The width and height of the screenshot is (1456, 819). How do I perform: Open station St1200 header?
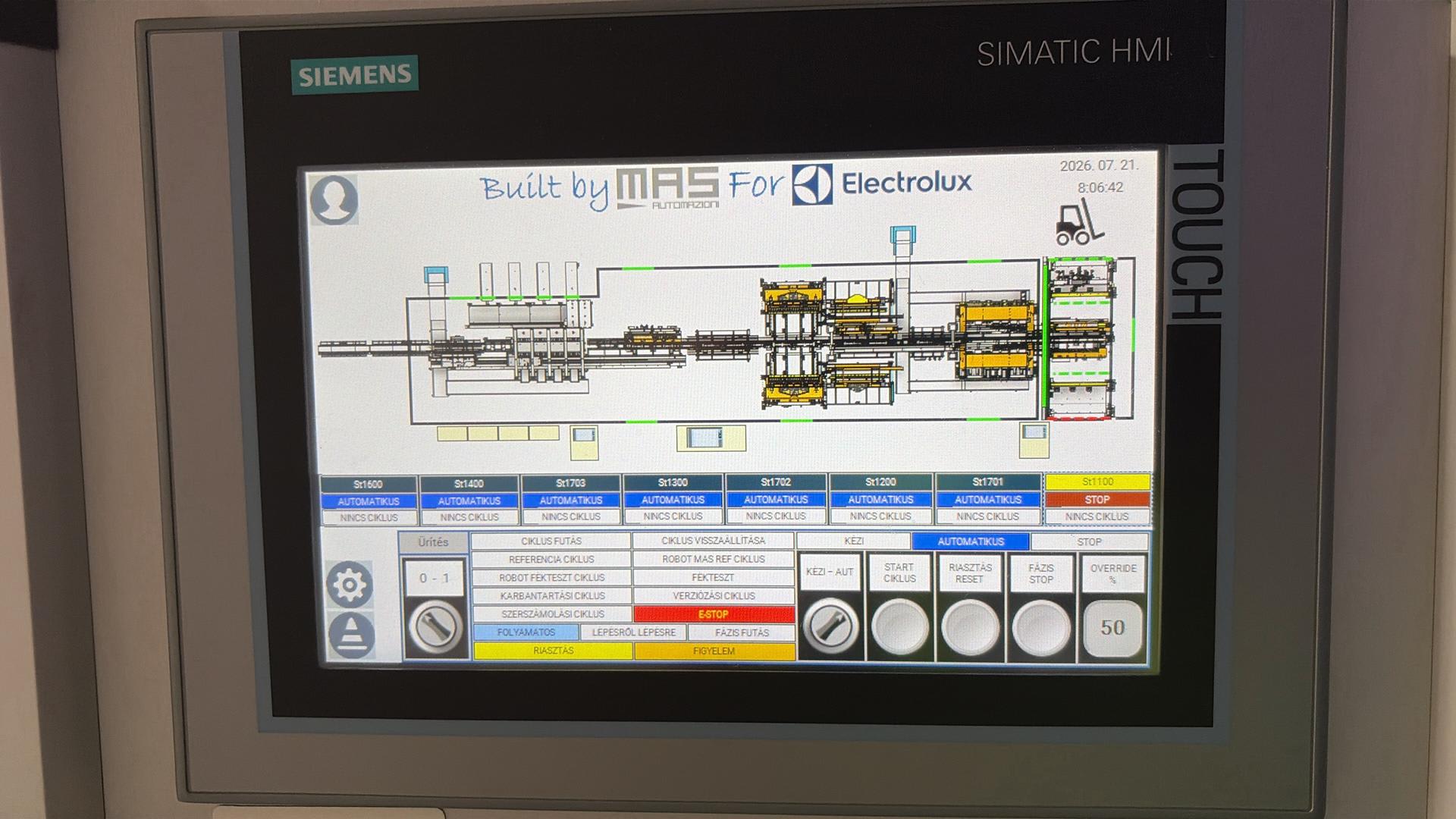(880, 482)
